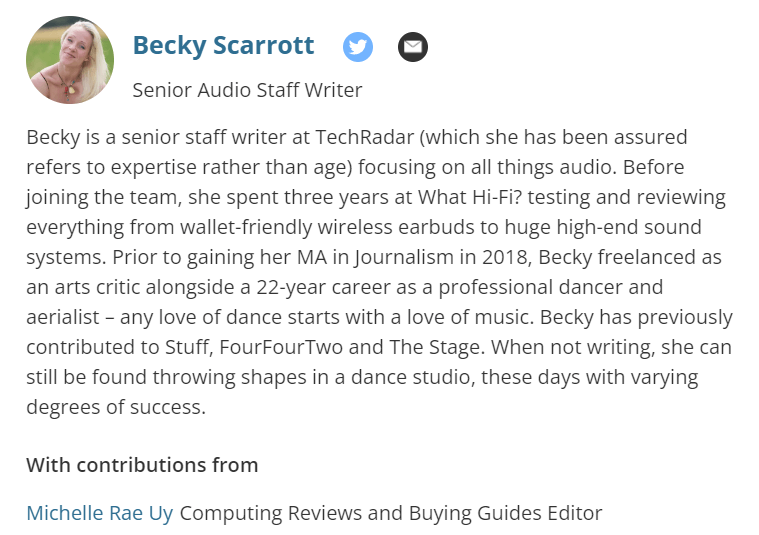Click the closing words degrees of success
The height and width of the screenshot is (535, 759).
(116, 407)
